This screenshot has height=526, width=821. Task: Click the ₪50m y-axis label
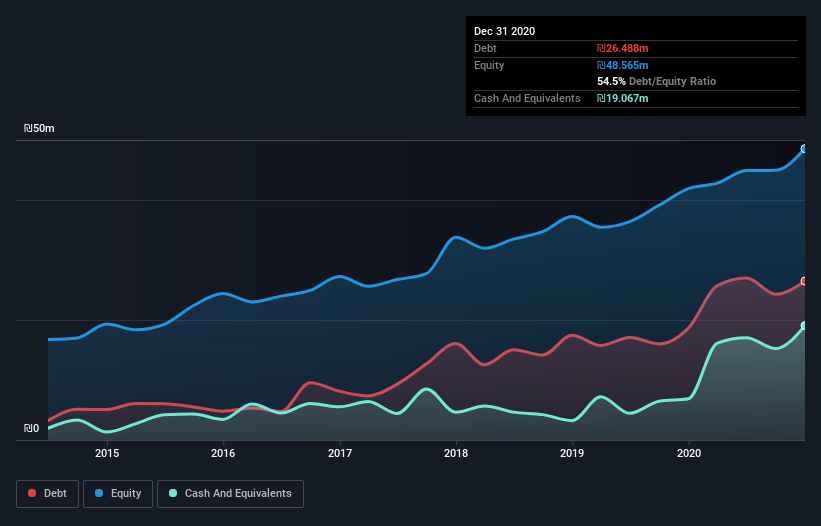coord(39,129)
